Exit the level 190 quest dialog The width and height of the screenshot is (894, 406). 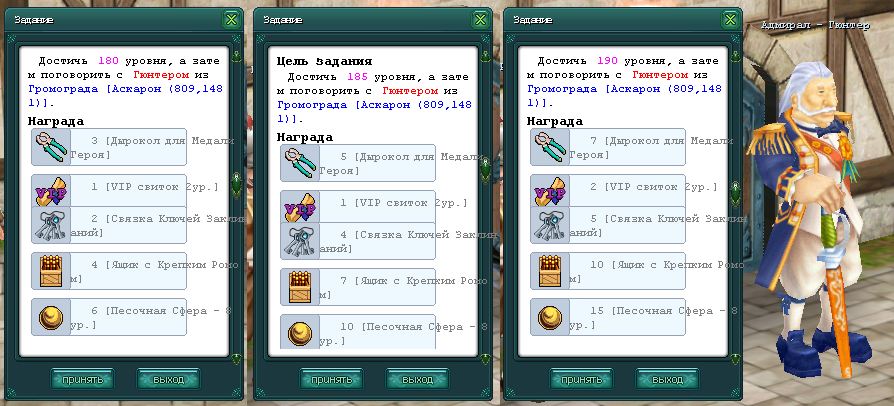click(667, 379)
